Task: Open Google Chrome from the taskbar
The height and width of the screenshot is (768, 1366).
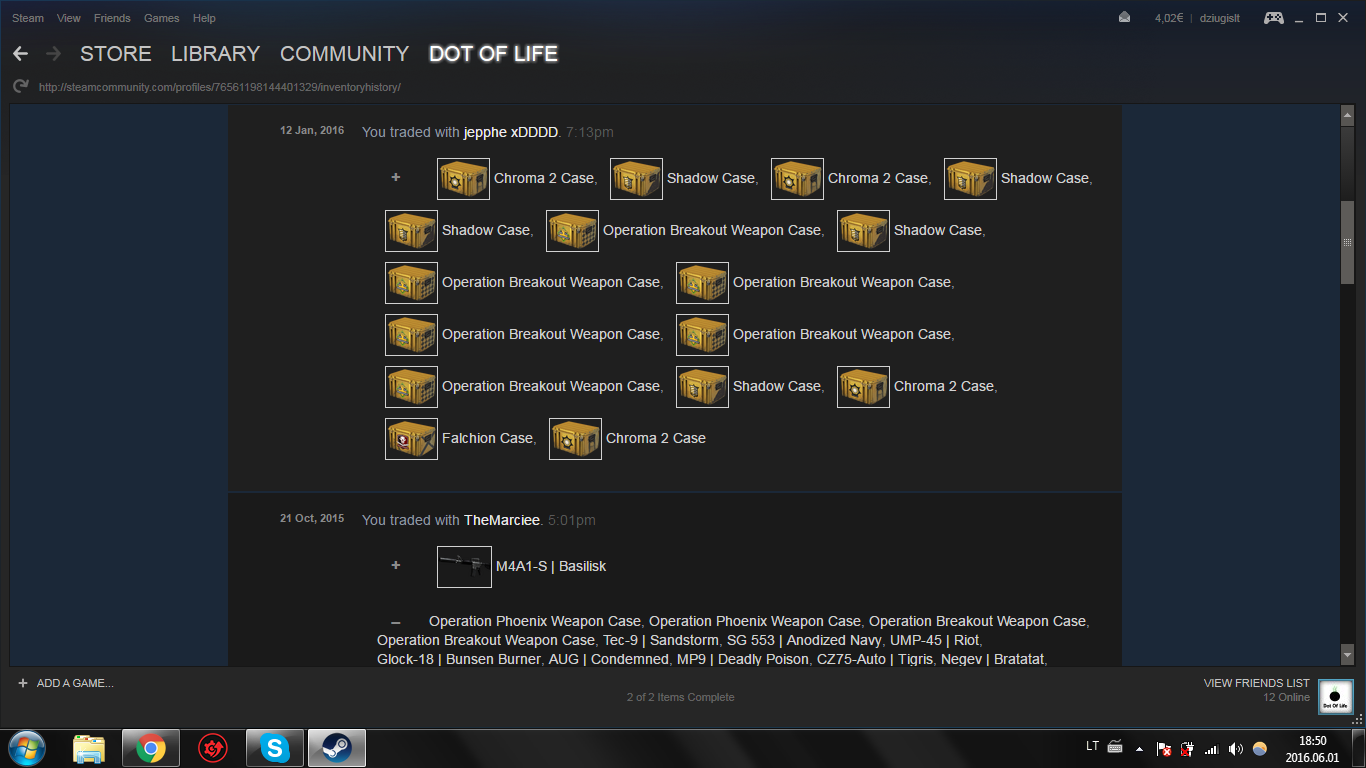Action: point(151,748)
